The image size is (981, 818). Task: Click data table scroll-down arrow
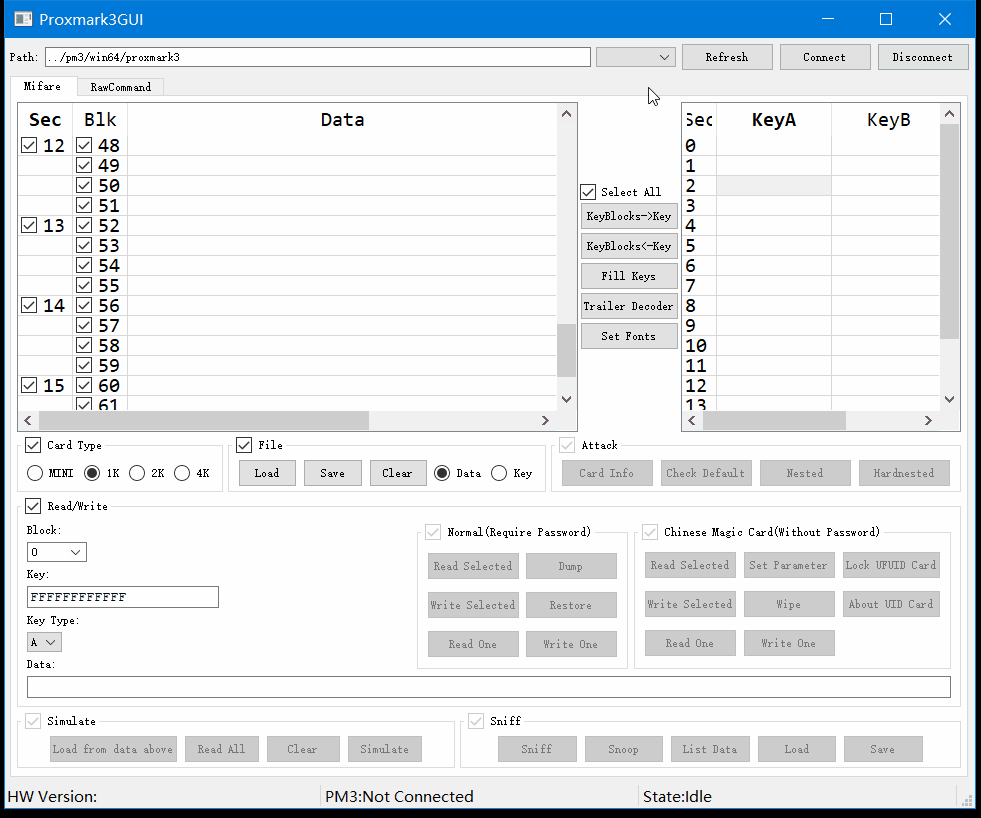pos(567,399)
